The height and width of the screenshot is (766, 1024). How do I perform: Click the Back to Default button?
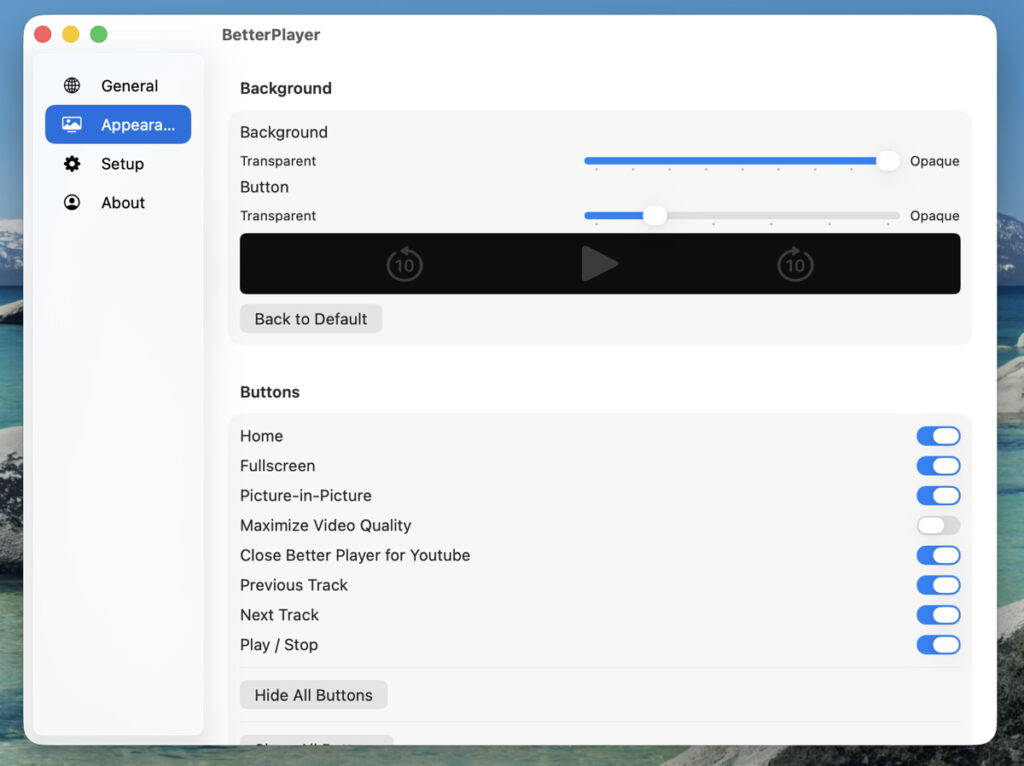coord(311,319)
